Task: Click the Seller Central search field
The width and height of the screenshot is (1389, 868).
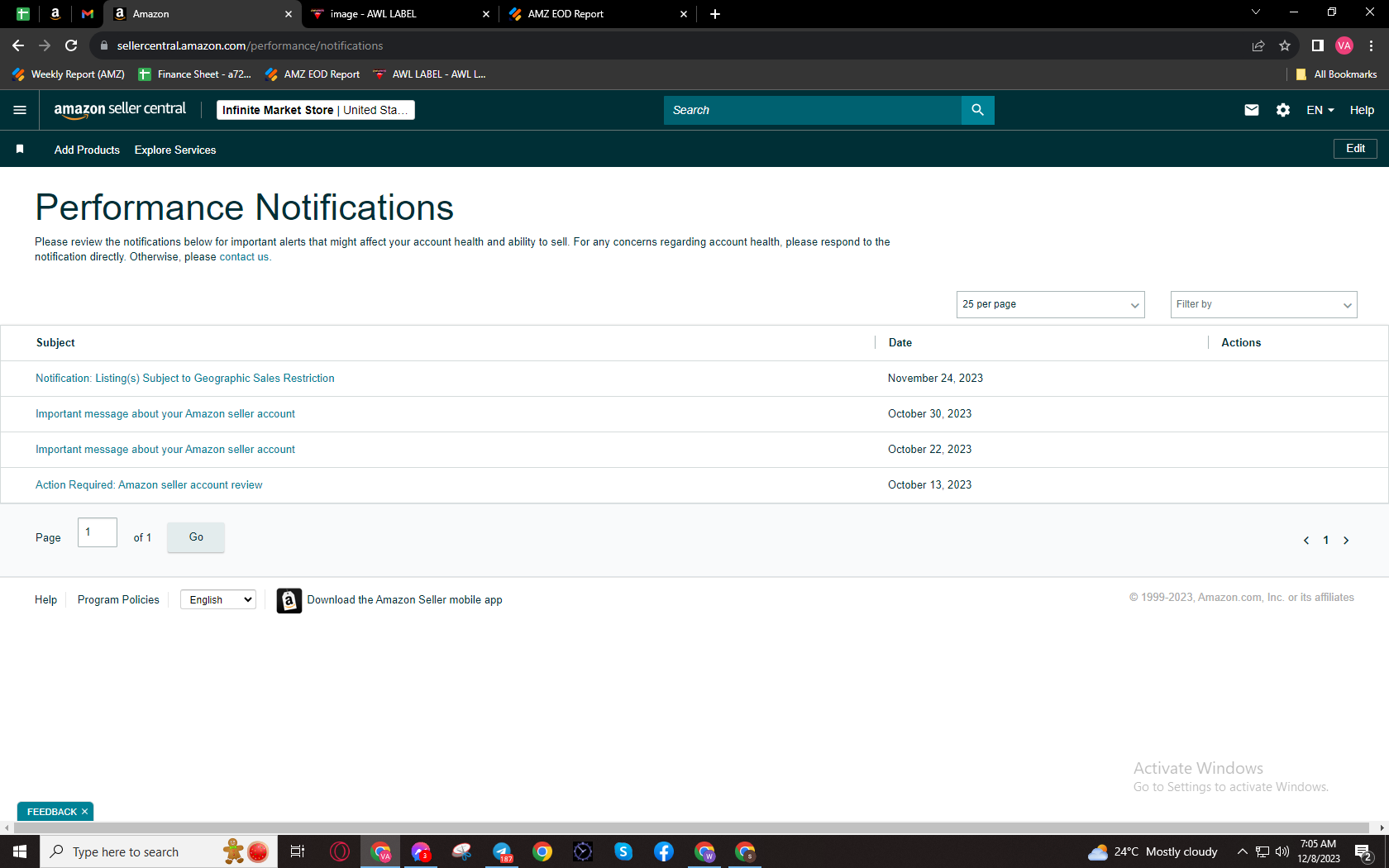Action: (813, 110)
